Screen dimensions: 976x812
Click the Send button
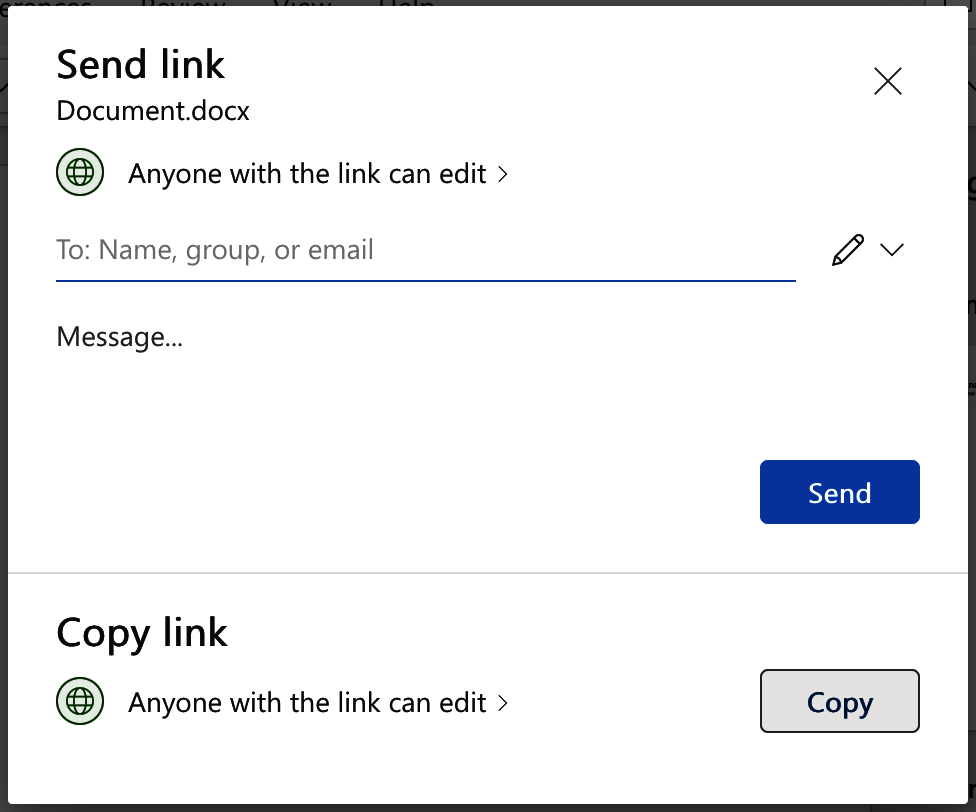pyautogui.click(x=839, y=491)
